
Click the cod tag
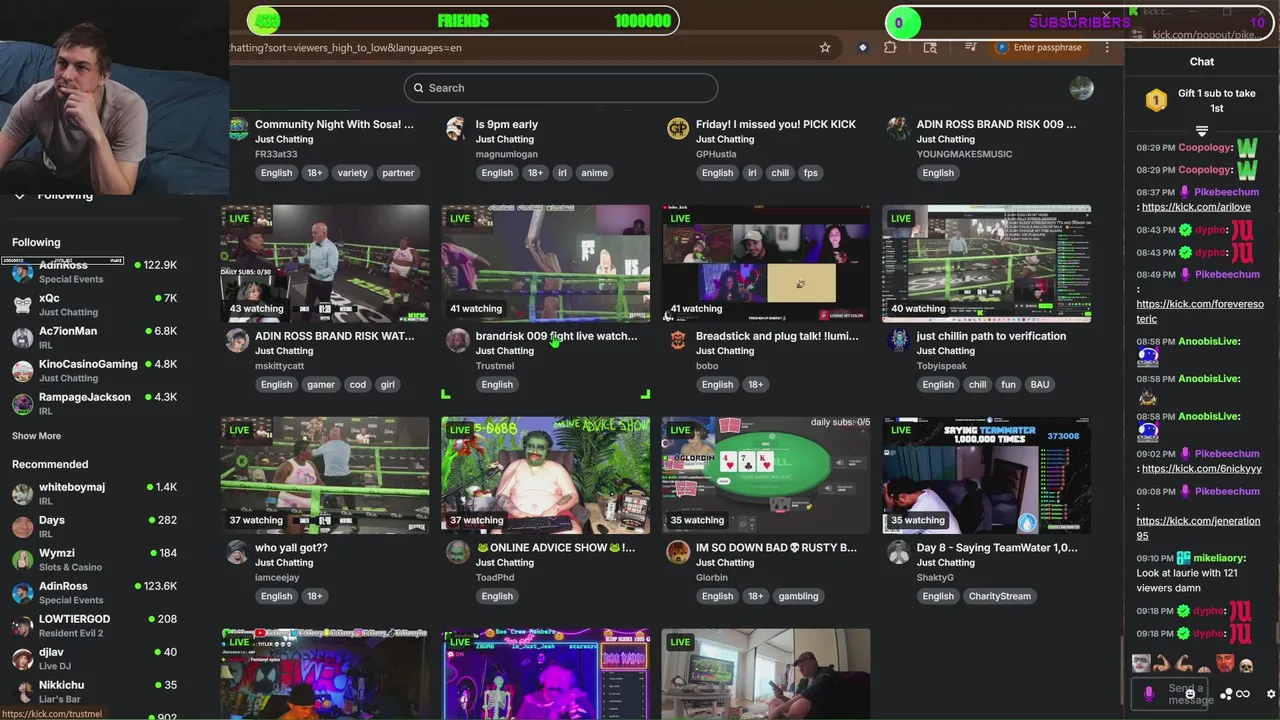click(358, 385)
